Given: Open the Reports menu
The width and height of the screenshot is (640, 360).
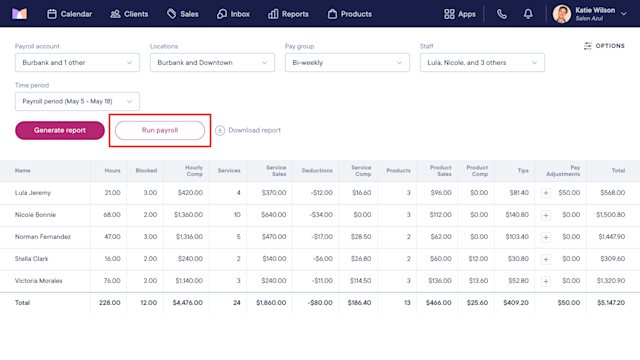Looking at the screenshot, I should [288, 14].
